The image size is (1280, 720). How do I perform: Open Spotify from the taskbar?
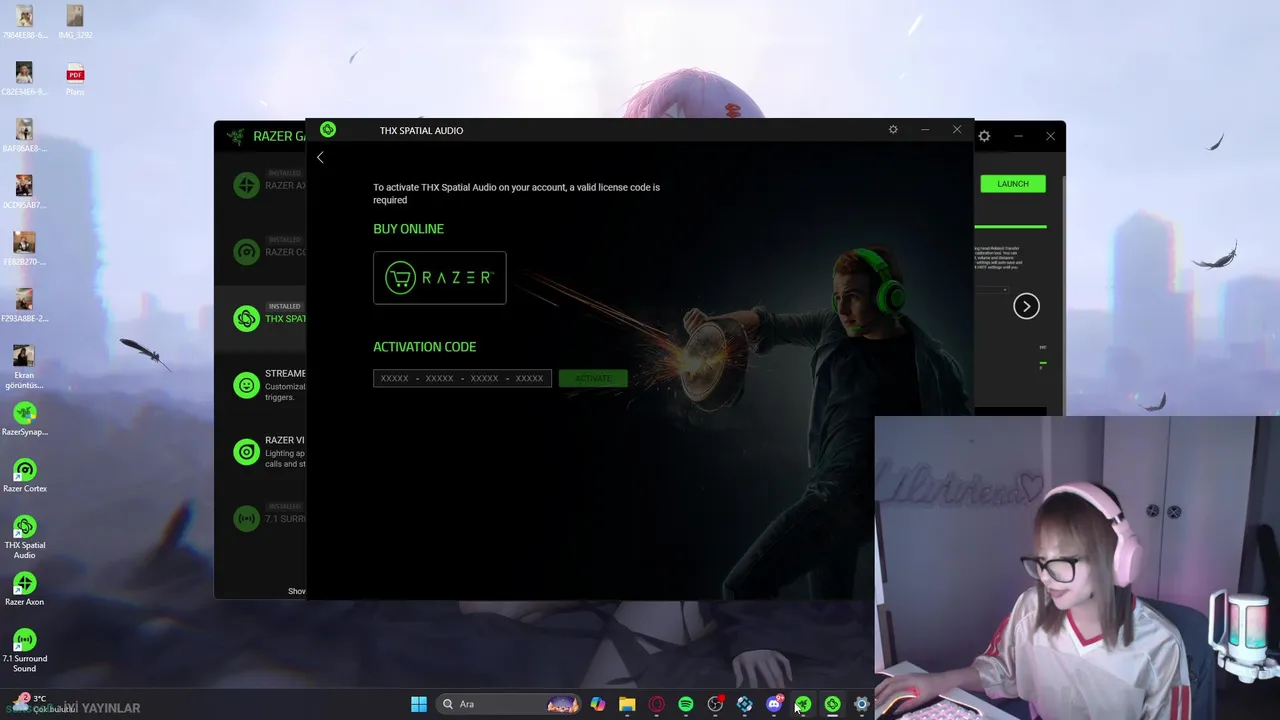[686, 704]
